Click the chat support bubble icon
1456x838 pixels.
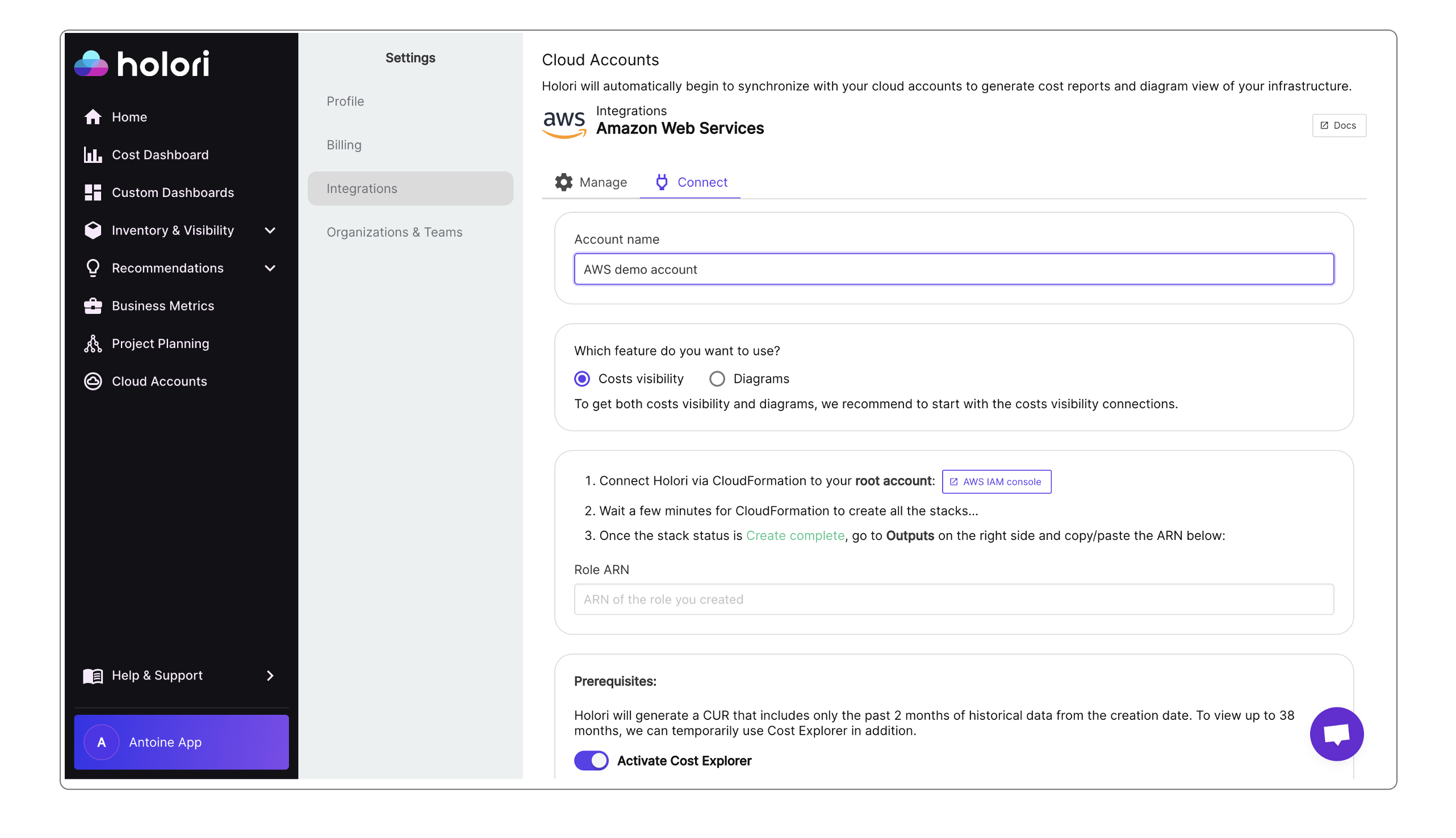[x=1337, y=734]
